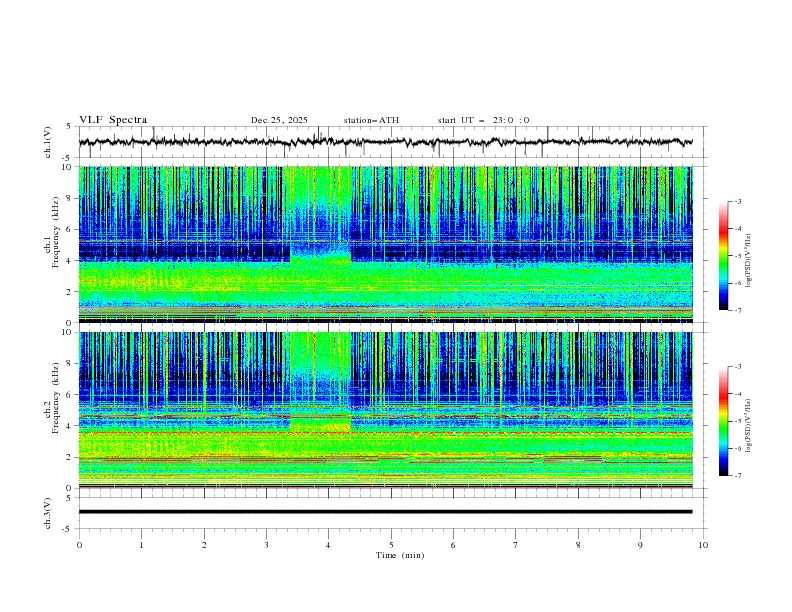Viewport: 792px width, 612px height.
Task: Click the "start UT = 23:0 :0" text
Action: [483, 120]
